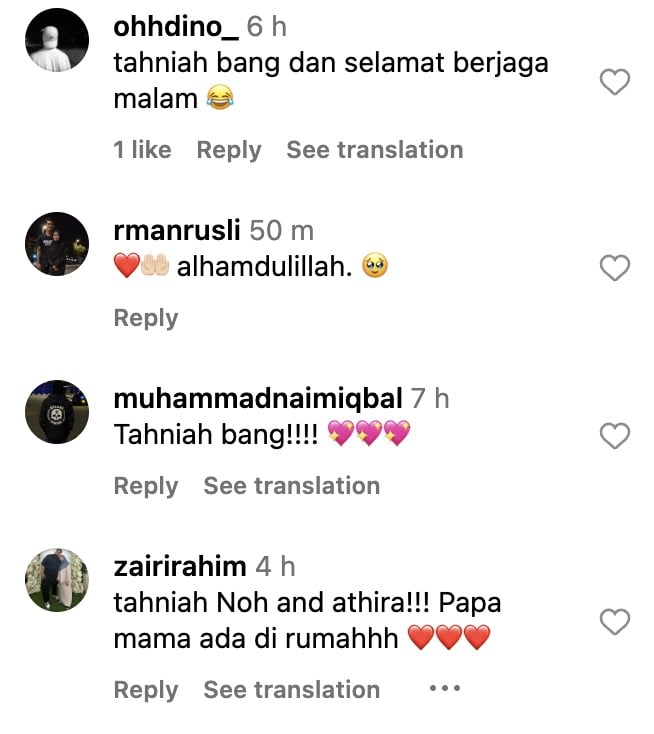Viewport: 654px width, 734px height.
Task: Tap heart on muhammadnaimiqbal's comment
Action: pyautogui.click(x=615, y=435)
